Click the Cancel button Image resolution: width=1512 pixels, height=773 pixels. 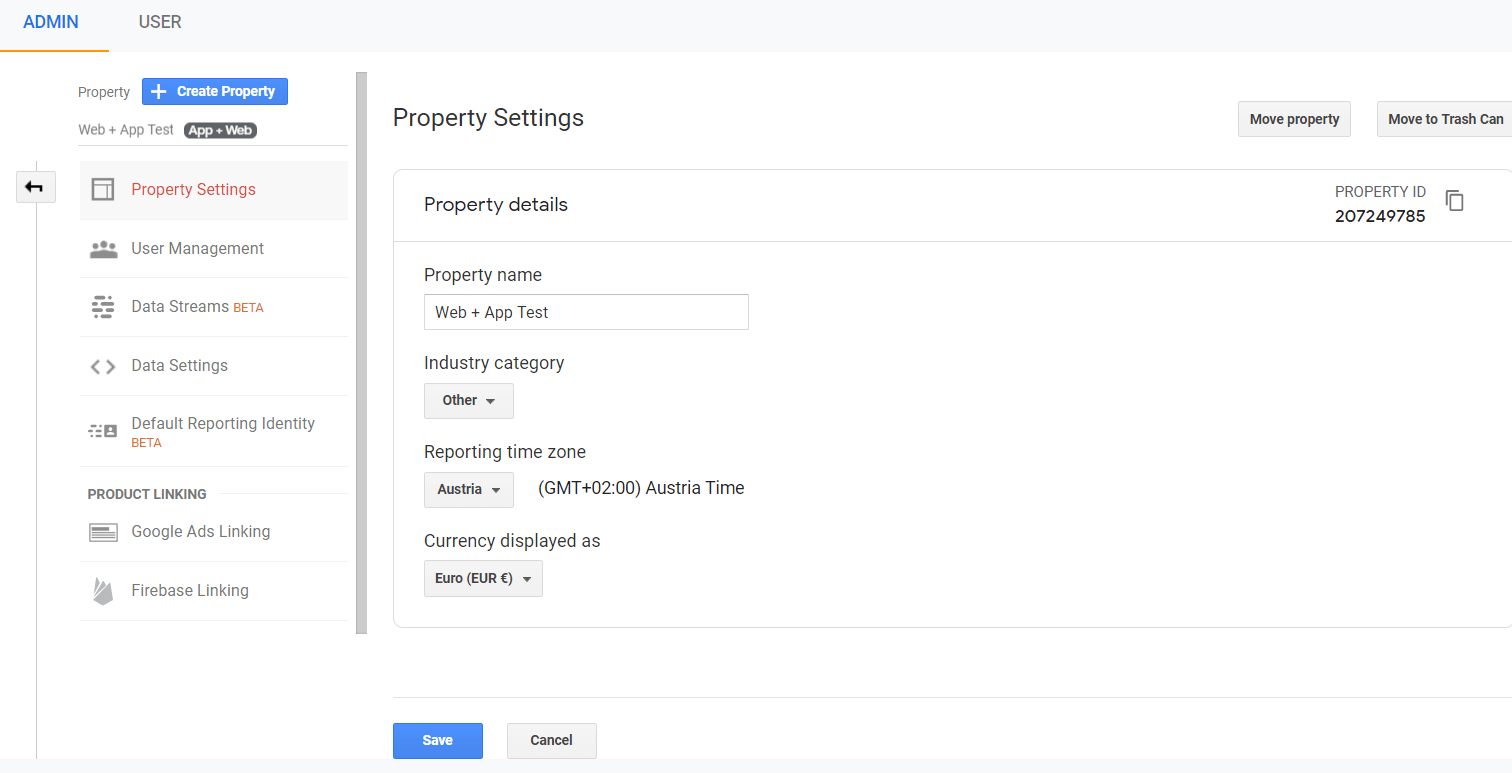(x=551, y=741)
